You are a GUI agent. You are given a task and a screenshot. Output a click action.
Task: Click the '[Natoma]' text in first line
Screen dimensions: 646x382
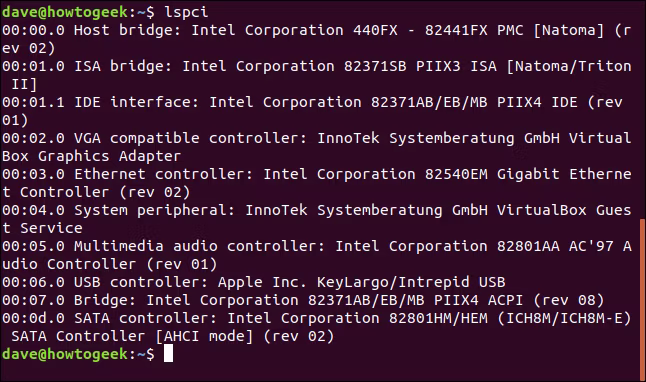(569, 30)
